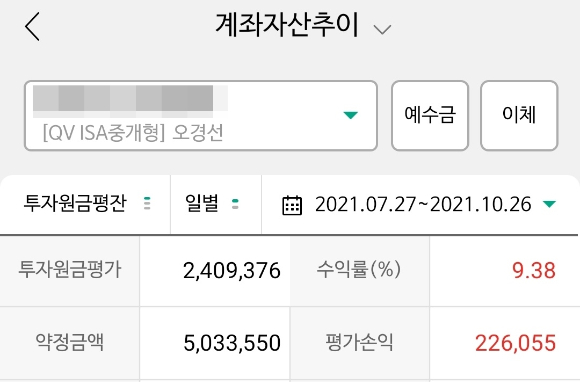
Task: Tap the 평가손익 value 226,055
Action: (515, 343)
